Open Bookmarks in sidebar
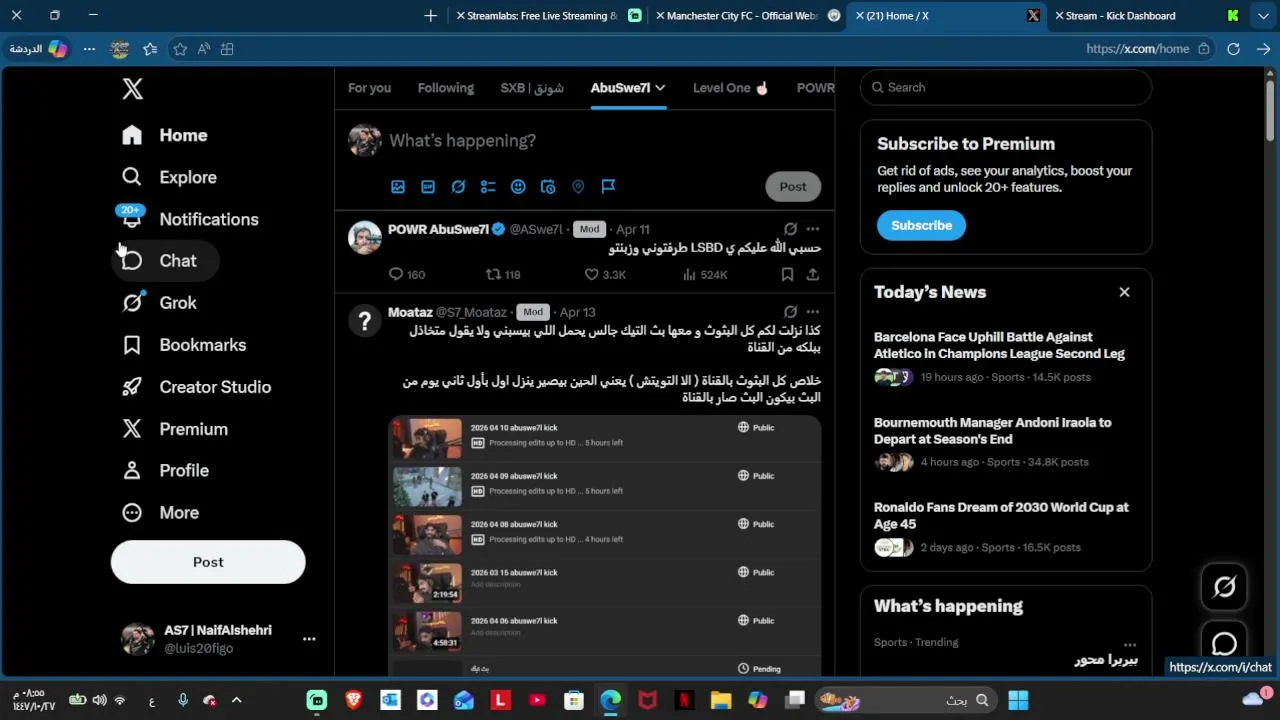1280x720 pixels. point(183,345)
